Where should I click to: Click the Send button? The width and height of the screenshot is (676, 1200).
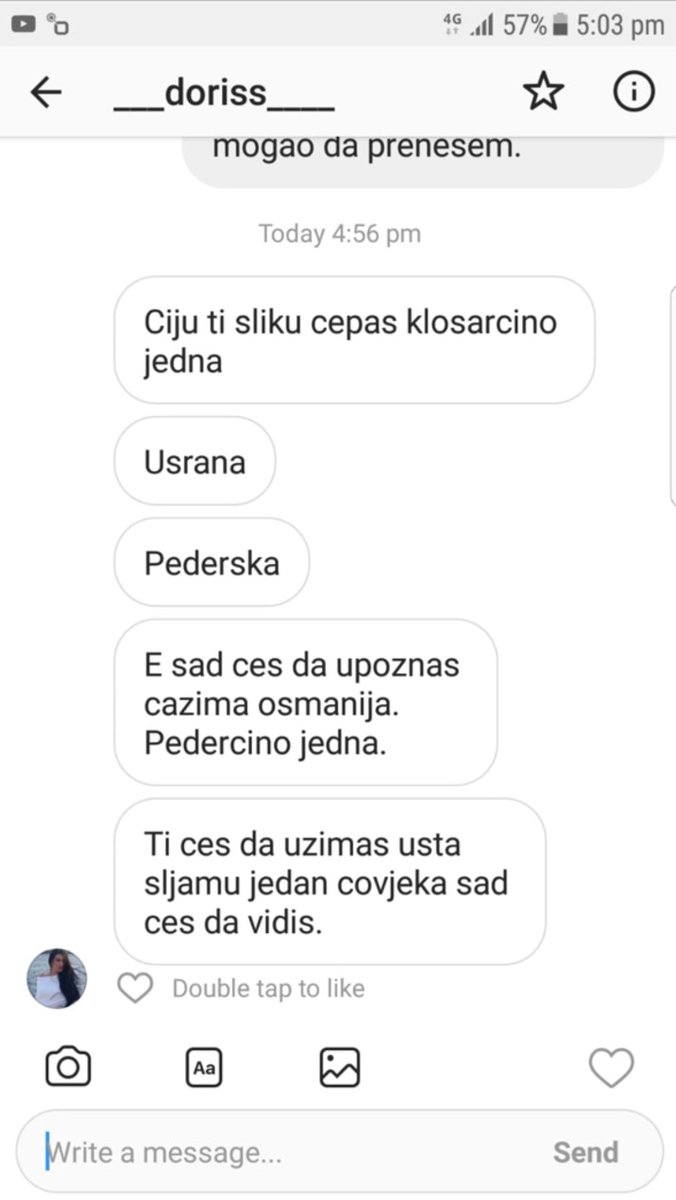point(586,1152)
